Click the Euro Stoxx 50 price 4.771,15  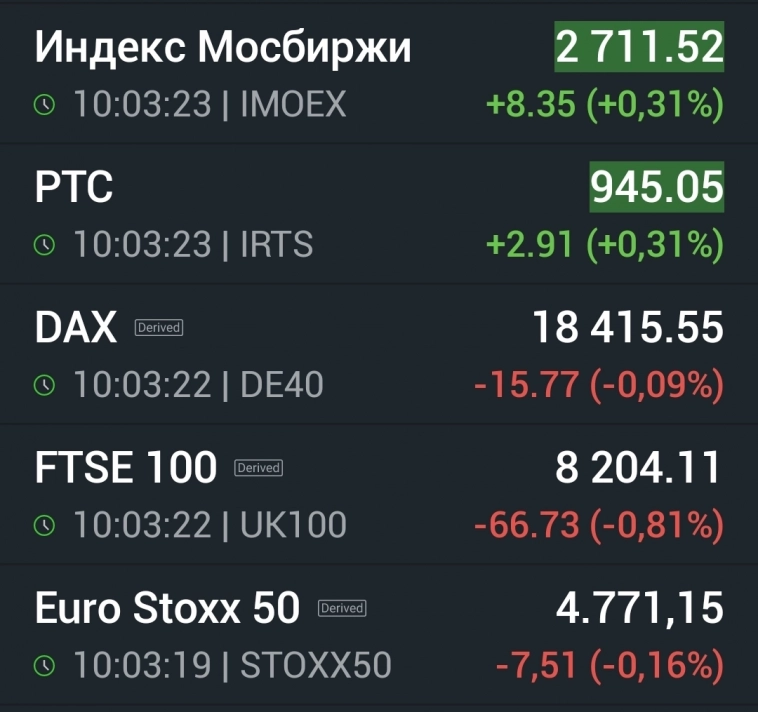pos(639,608)
